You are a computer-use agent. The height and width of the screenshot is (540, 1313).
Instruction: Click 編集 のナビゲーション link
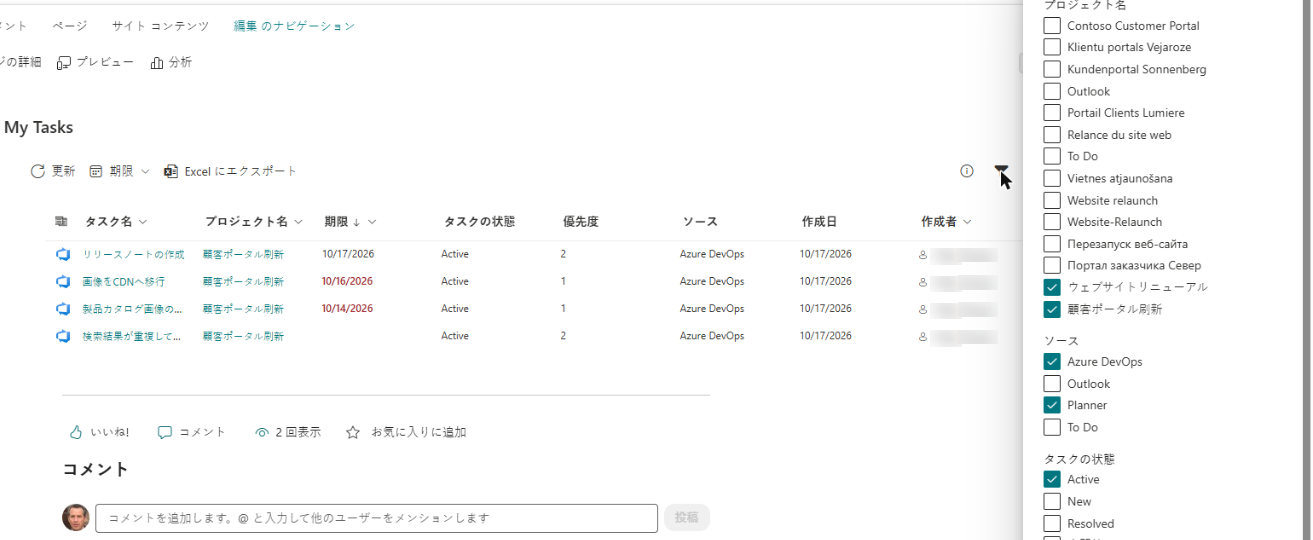tap(294, 26)
